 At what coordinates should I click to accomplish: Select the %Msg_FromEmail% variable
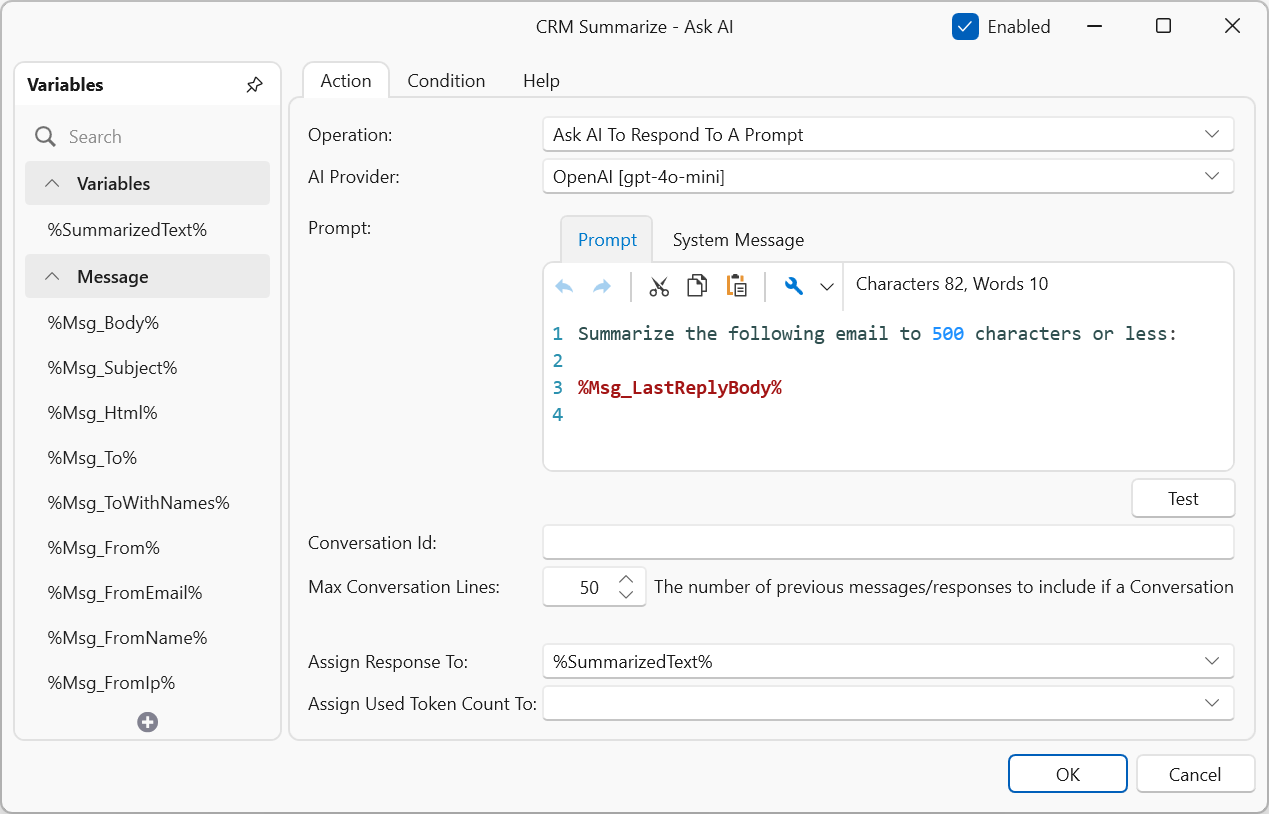point(125,593)
